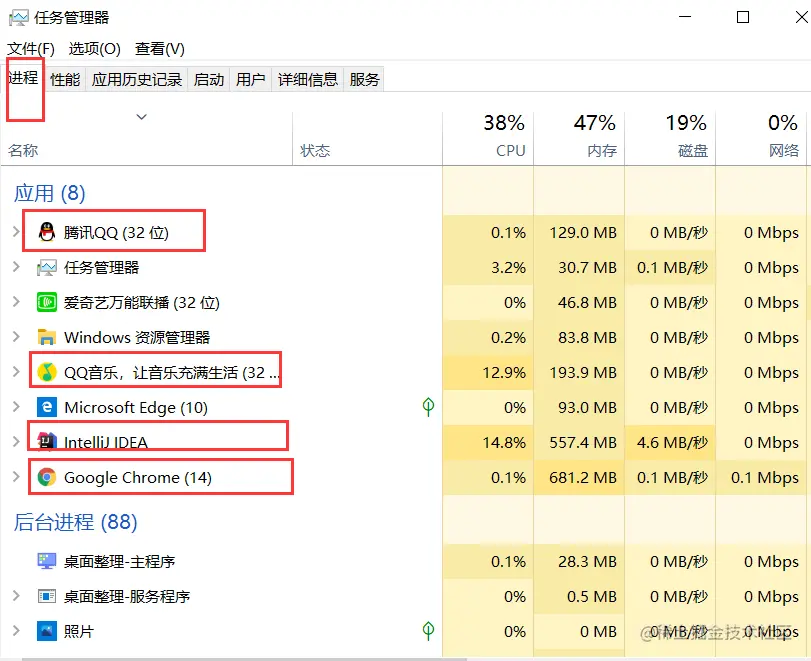
Task: Click the 12.9% CPU value
Action: pyautogui.click(x=504, y=372)
